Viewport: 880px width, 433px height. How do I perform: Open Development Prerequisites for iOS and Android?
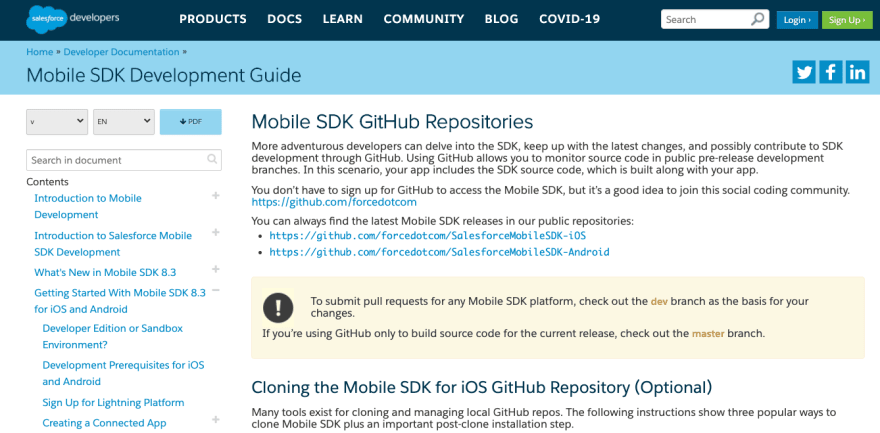click(x=123, y=373)
